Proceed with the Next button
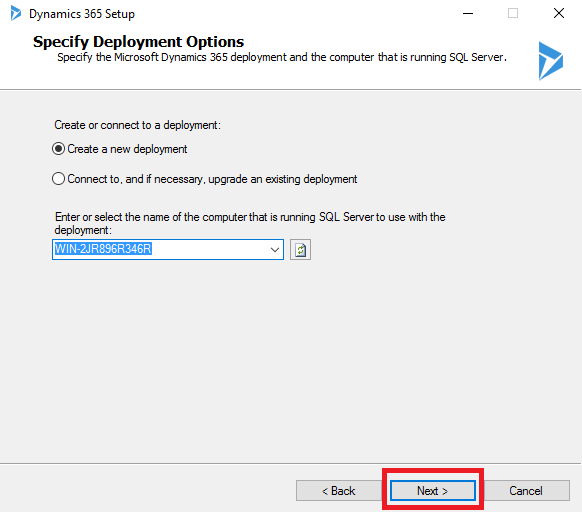The height and width of the screenshot is (512, 582). [433, 491]
